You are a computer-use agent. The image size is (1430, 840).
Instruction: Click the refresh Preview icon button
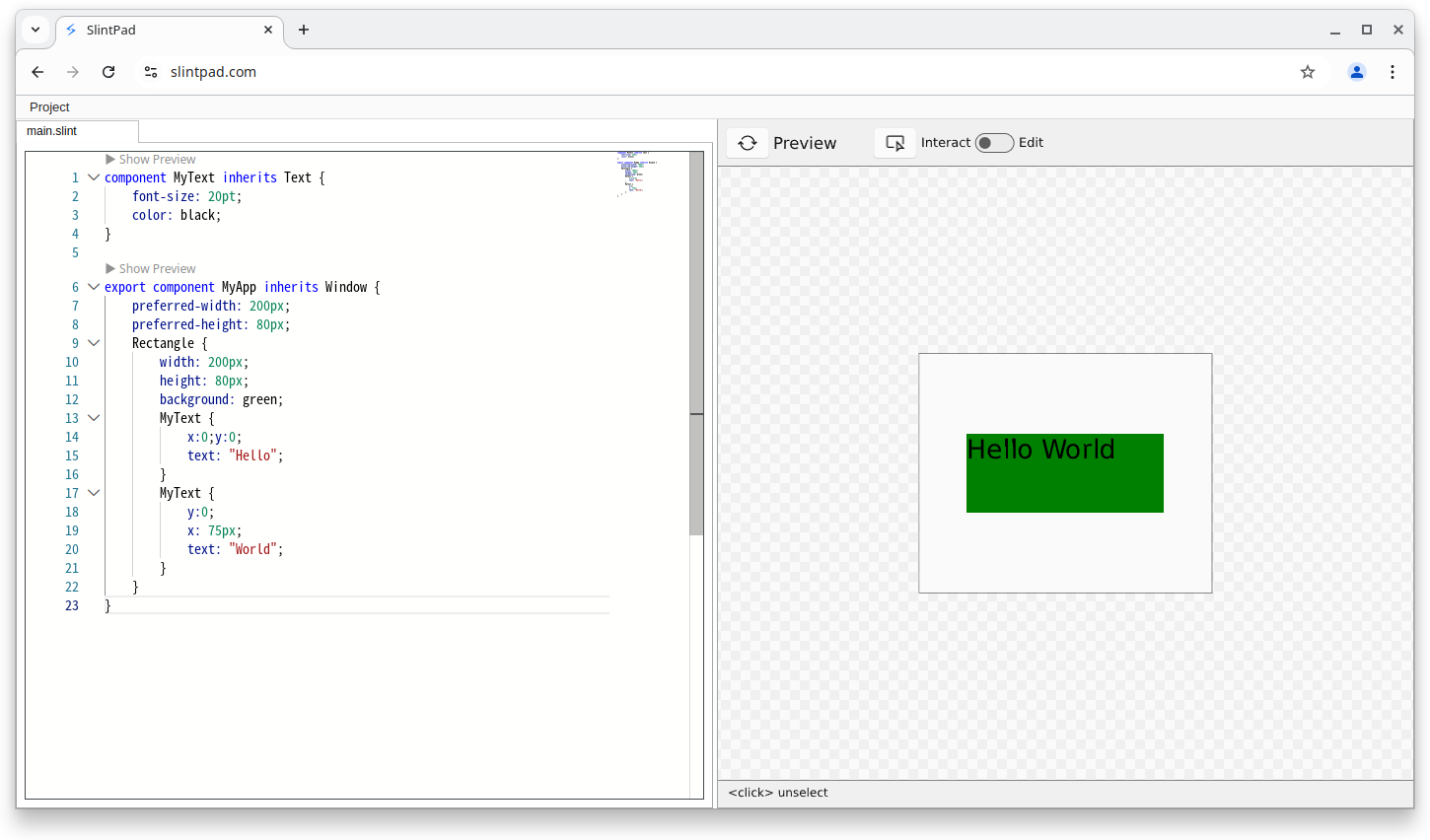click(x=748, y=143)
